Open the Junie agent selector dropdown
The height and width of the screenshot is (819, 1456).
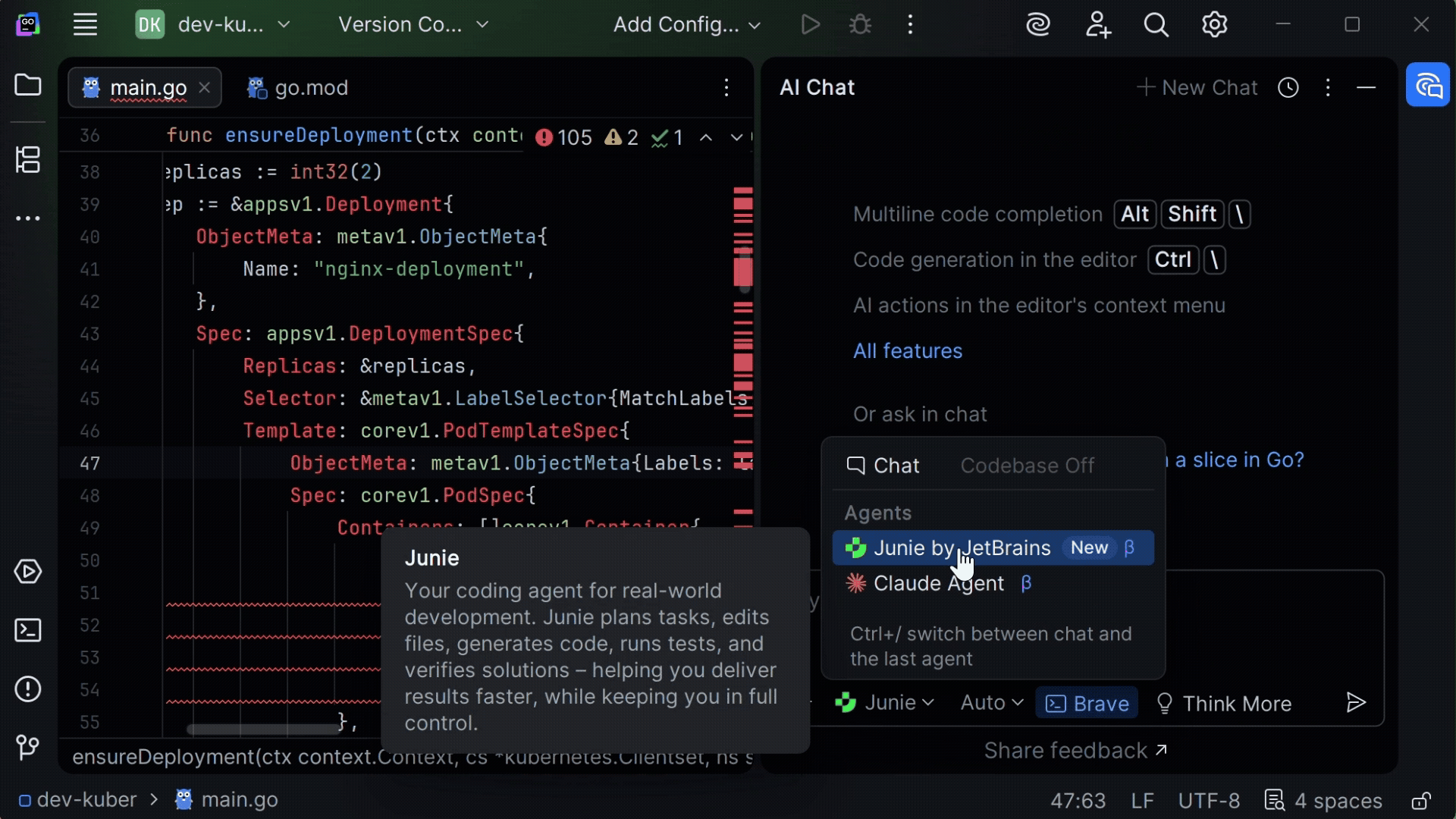(x=884, y=703)
